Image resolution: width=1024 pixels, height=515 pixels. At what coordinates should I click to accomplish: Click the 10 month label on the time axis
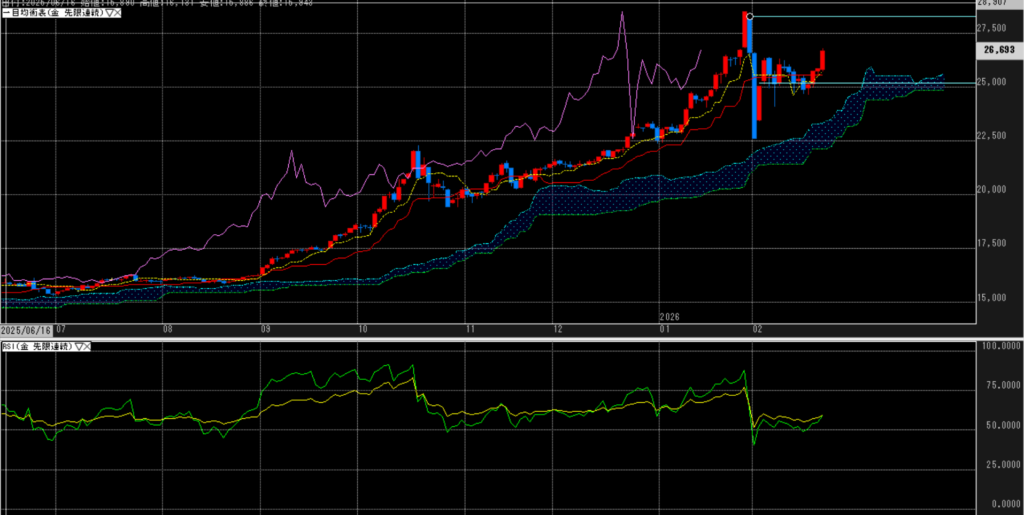(362, 328)
